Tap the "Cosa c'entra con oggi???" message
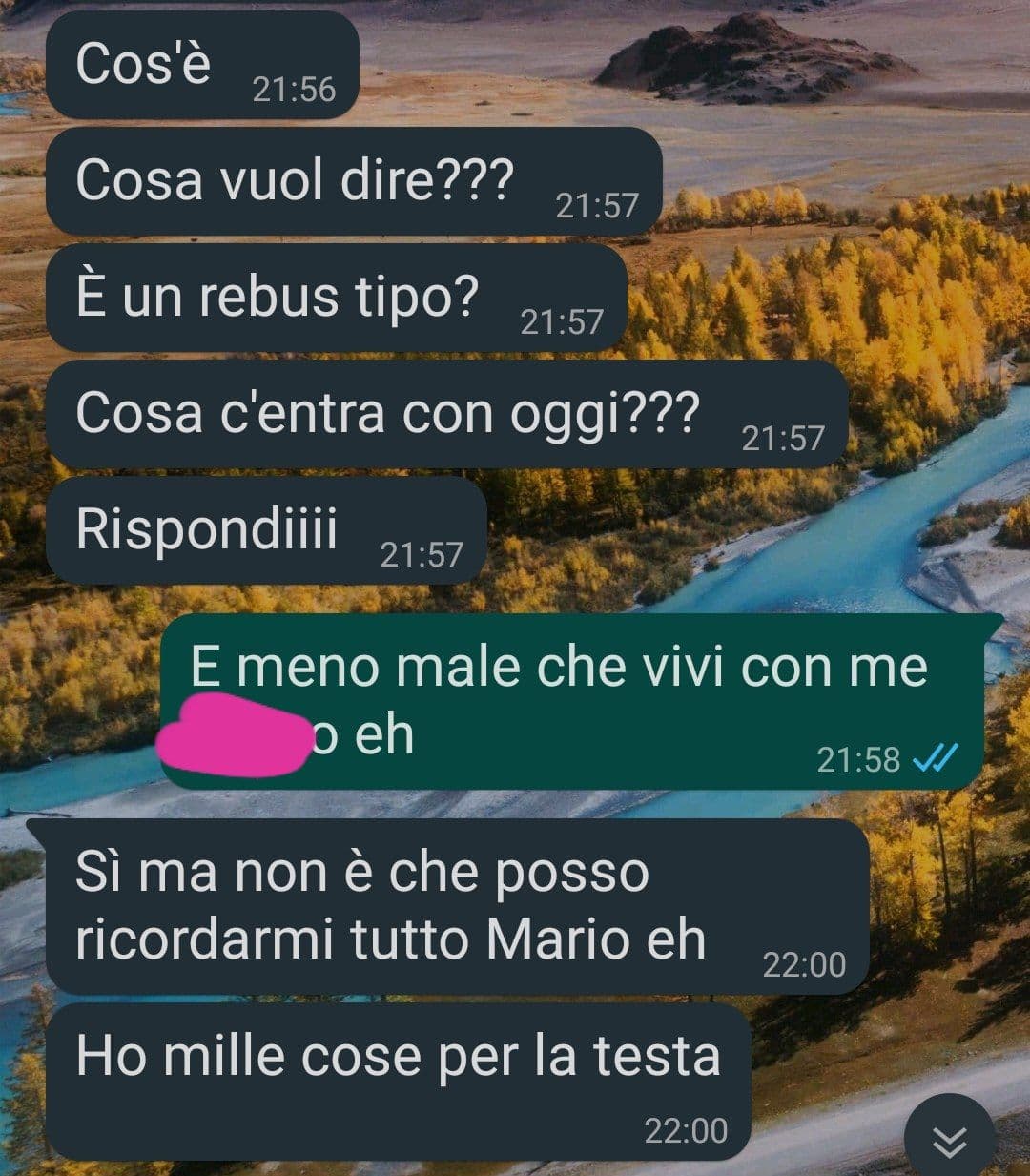The image size is (1030, 1176). pyautogui.click(x=447, y=414)
